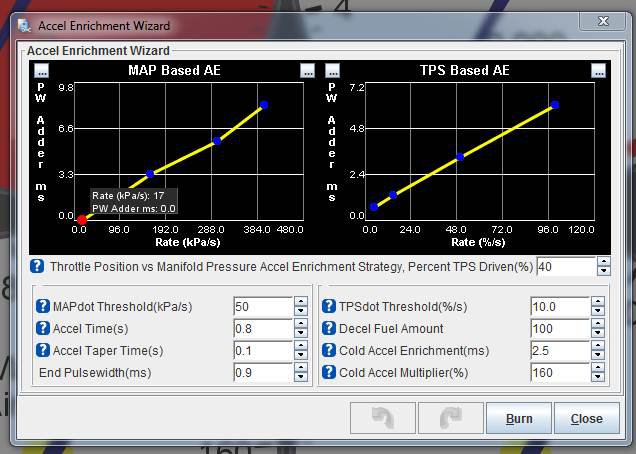Image resolution: width=636 pixels, height=454 pixels.
Task: Open MAP Based AE right options button
Action: [308, 71]
